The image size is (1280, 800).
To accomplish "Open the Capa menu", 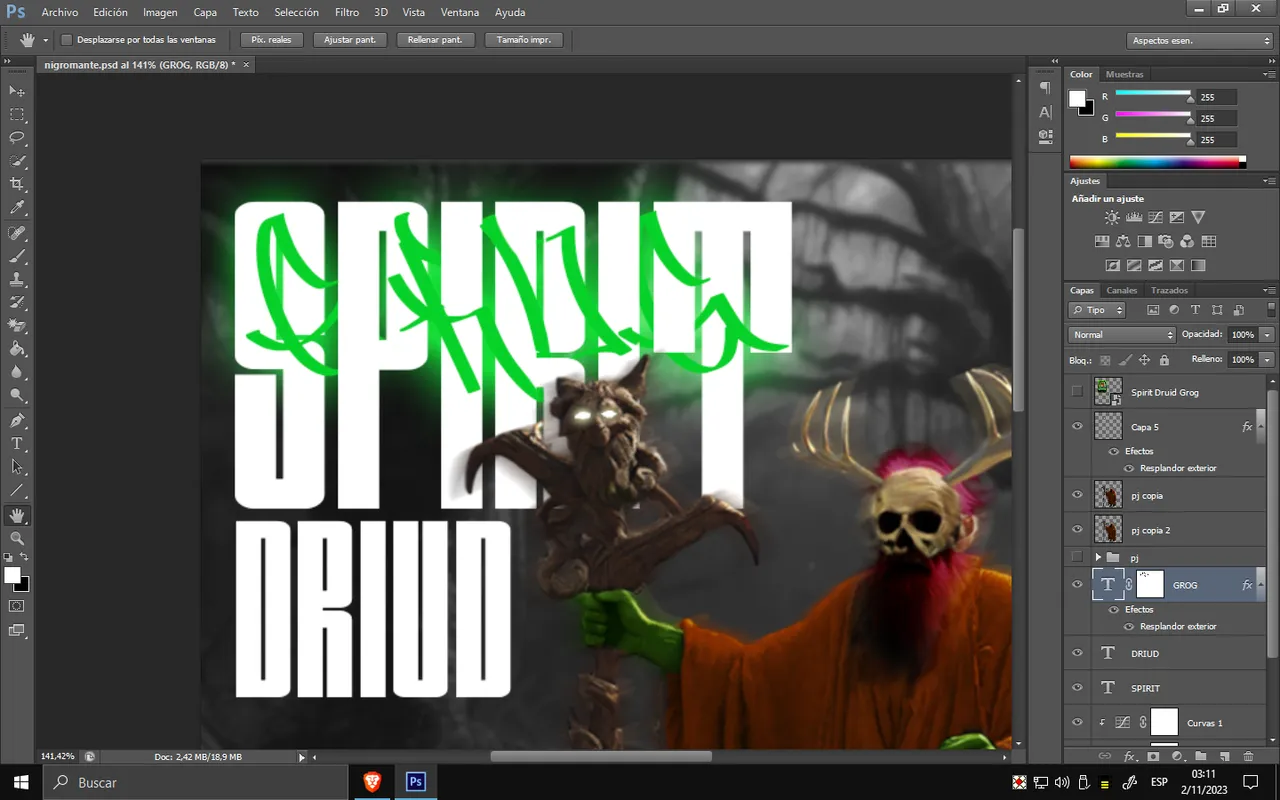I will (x=205, y=12).
